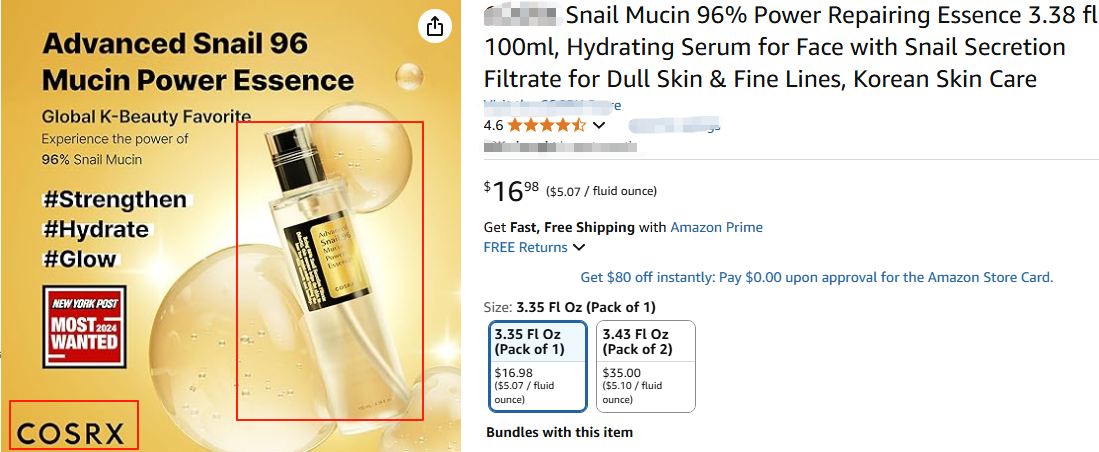Click the orange star rating icons
Viewport: 1099px width, 452px height.
click(x=546, y=126)
